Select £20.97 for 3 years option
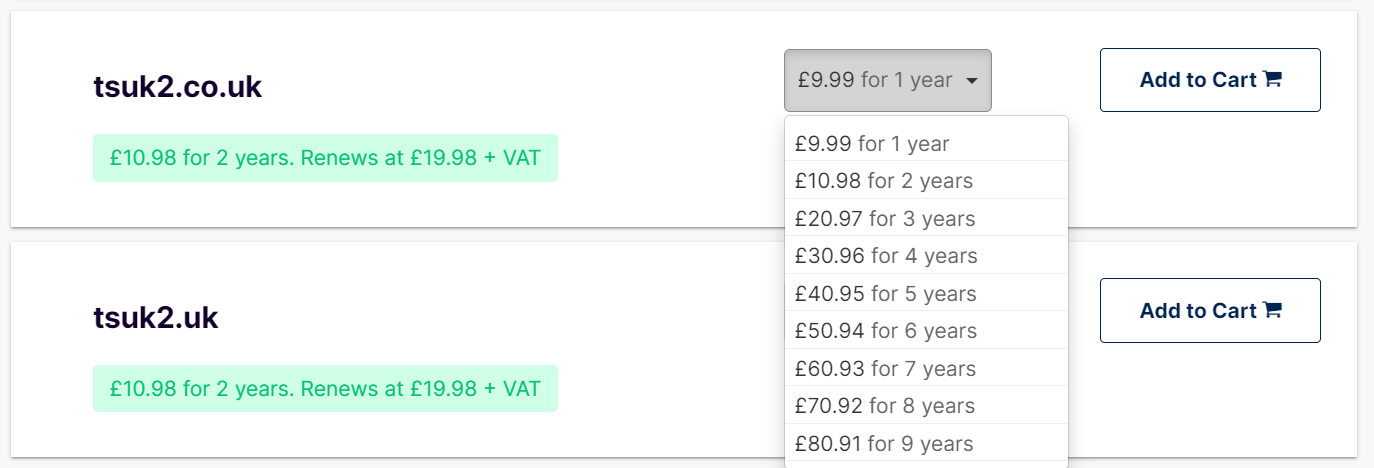The image size is (1374, 468). pos(926,218)
